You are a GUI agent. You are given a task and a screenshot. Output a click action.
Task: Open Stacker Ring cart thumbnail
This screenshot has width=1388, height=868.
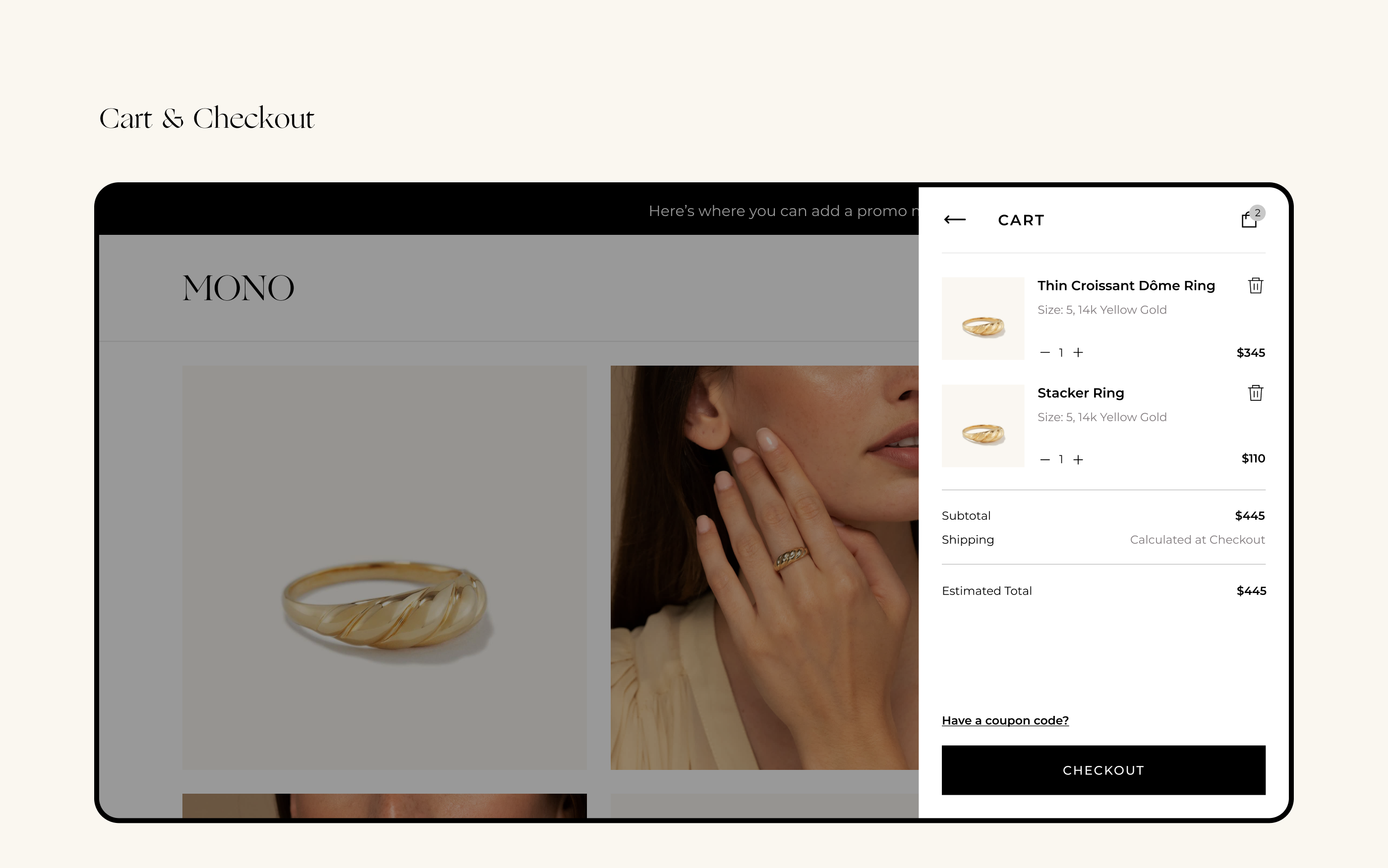(983, 426)
